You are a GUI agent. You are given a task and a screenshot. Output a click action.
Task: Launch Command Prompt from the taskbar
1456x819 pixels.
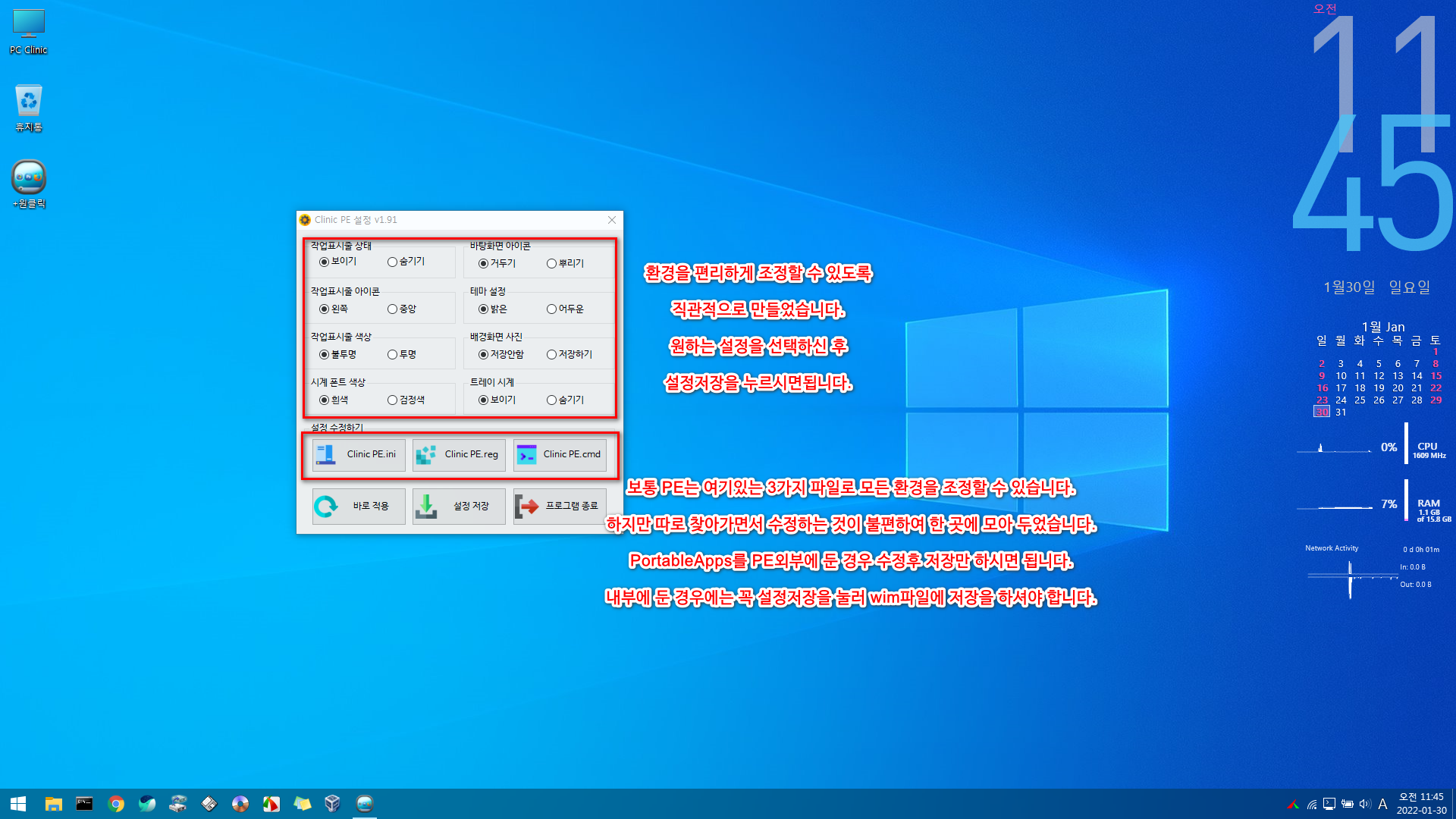(x=84, y=804)
